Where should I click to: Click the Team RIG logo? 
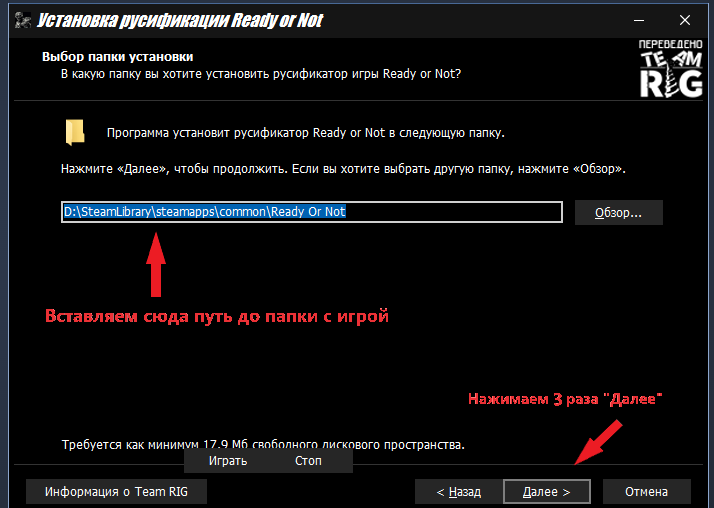tap(671, 69)
